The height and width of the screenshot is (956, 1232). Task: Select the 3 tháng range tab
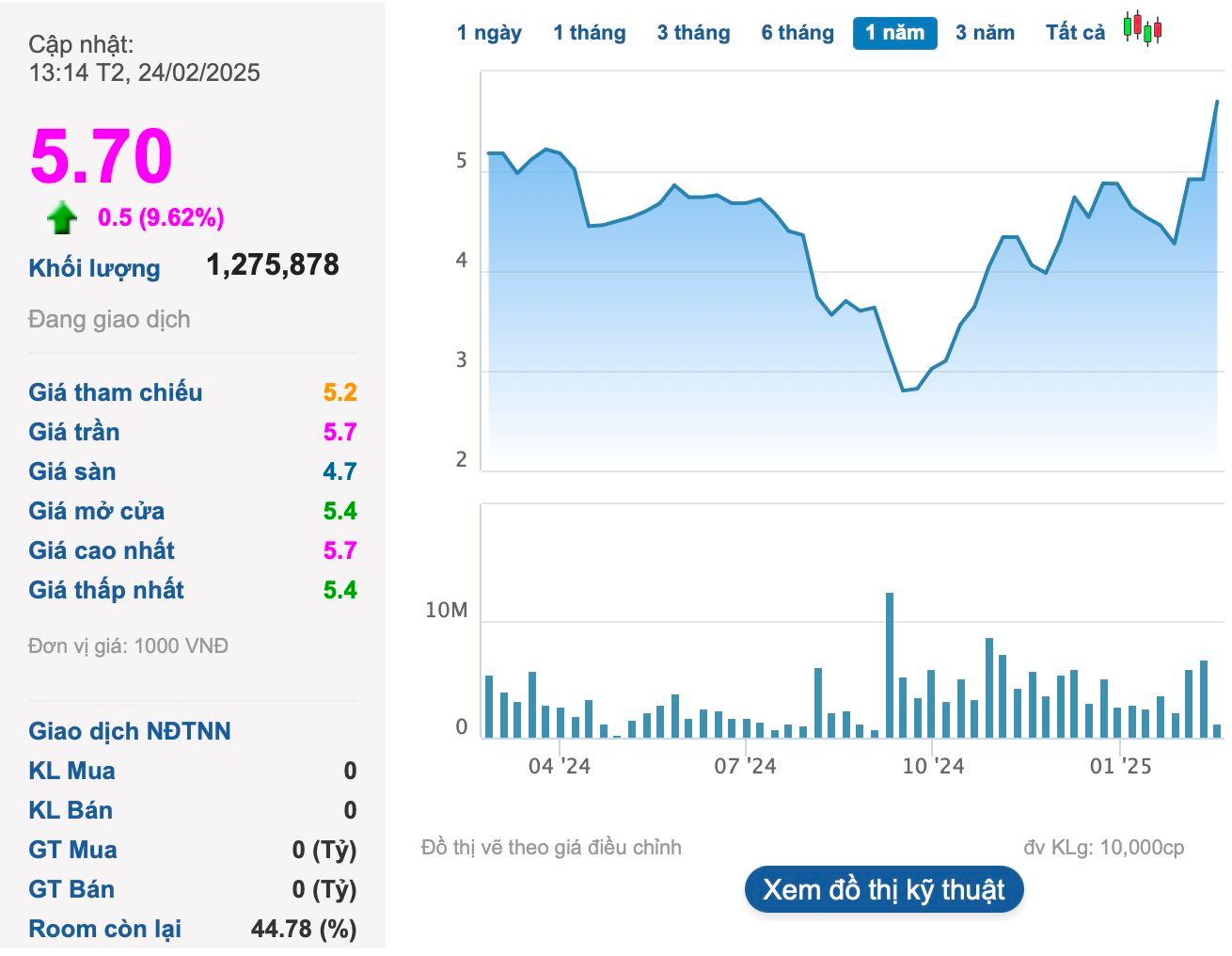click(694, 33)
